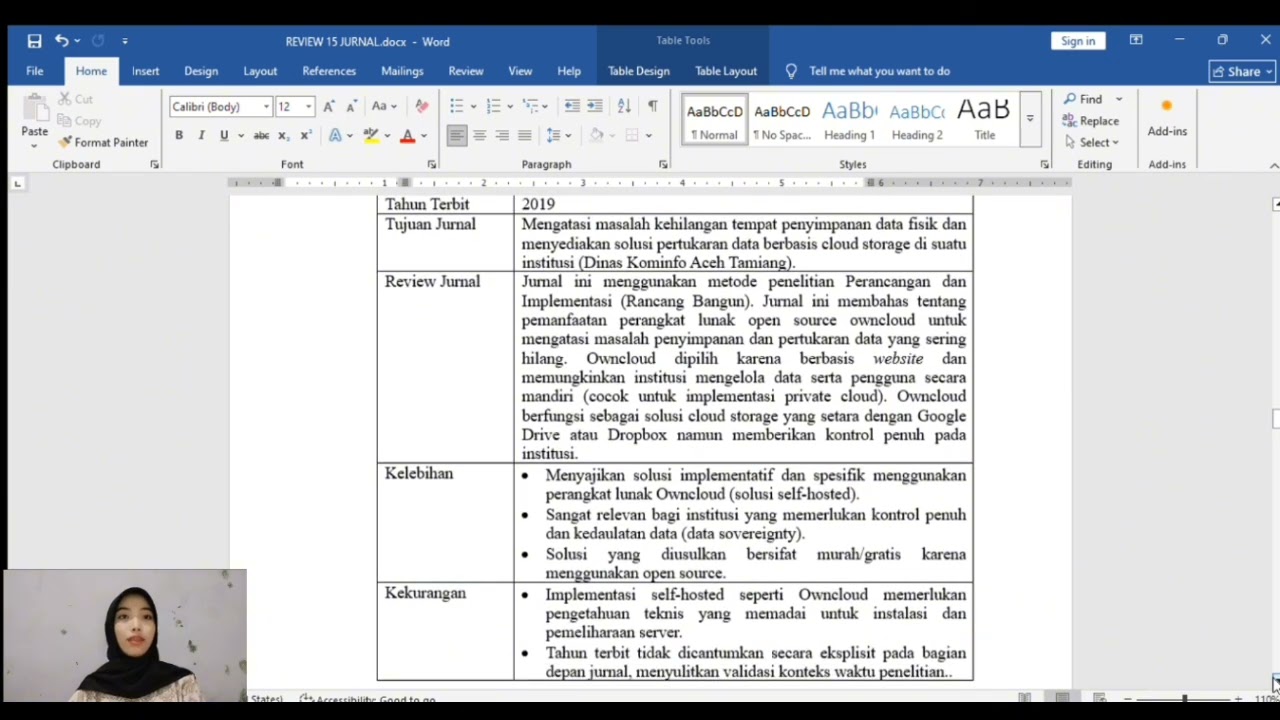The width and height of the screenshot is (1280, 720).
Task: Click the Sign in button
Action: pos(1078,41)
